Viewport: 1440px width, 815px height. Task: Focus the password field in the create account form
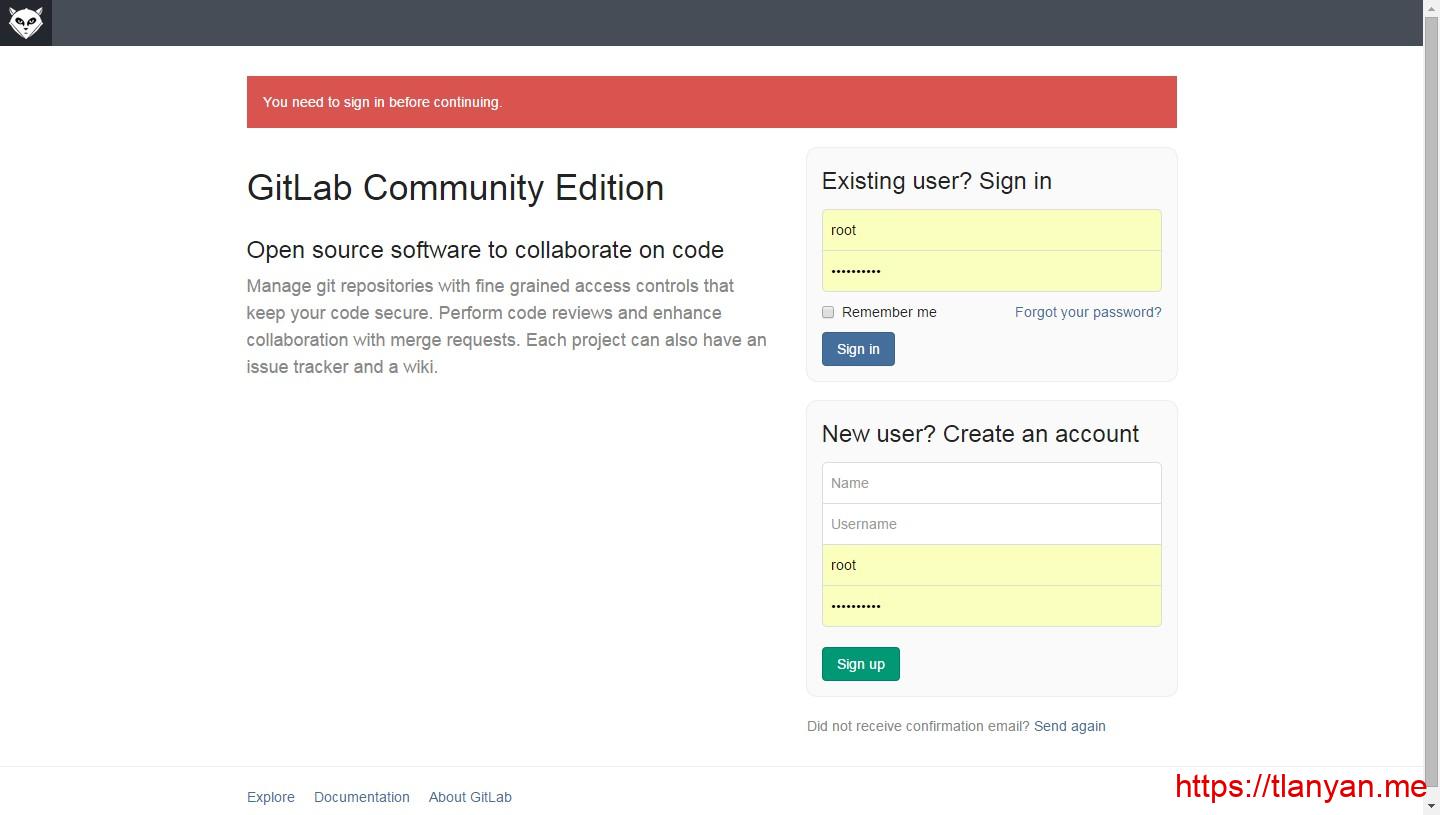[990, 606]
